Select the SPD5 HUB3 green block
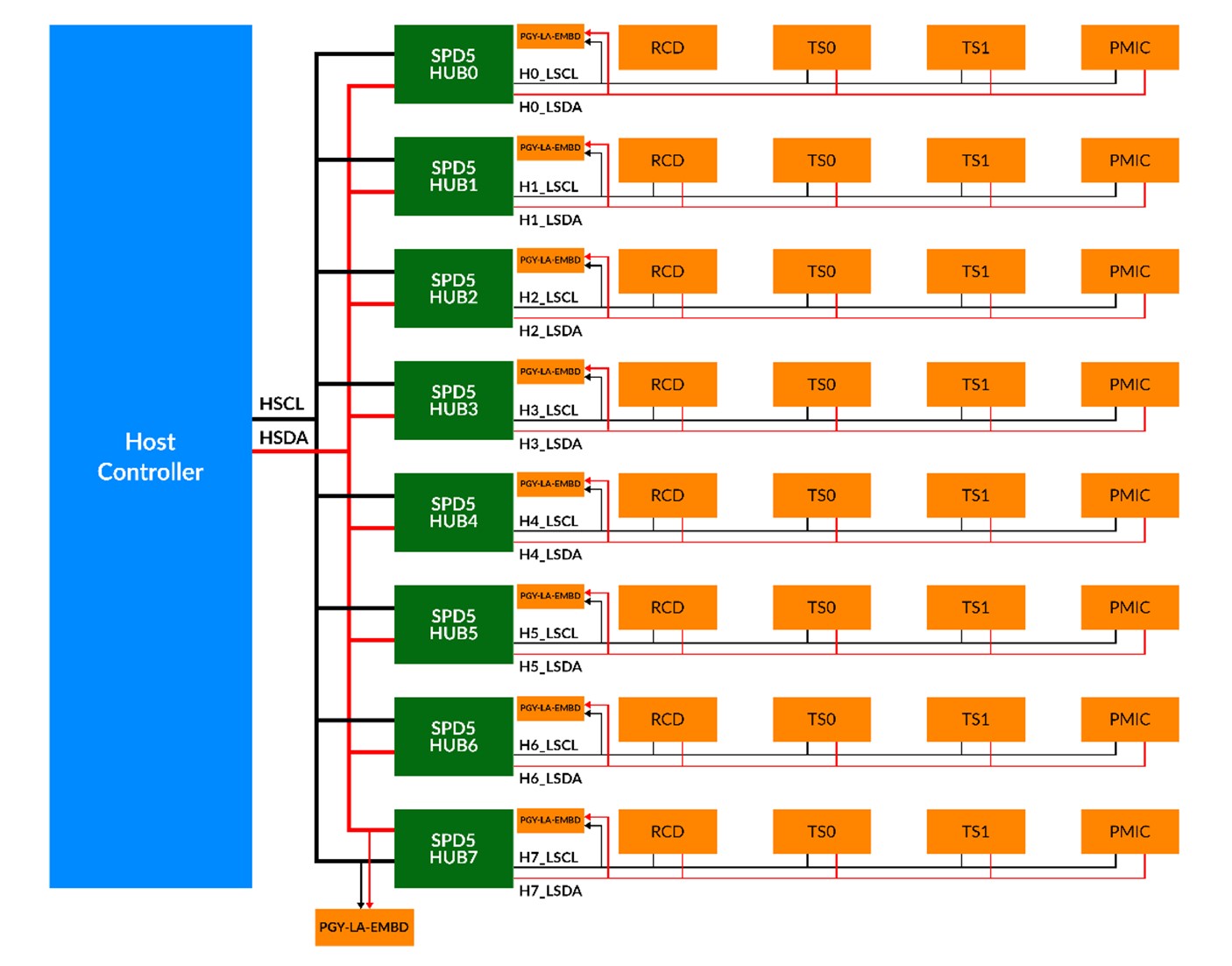The image size is (1232, 966). click(x=453, y=401)
